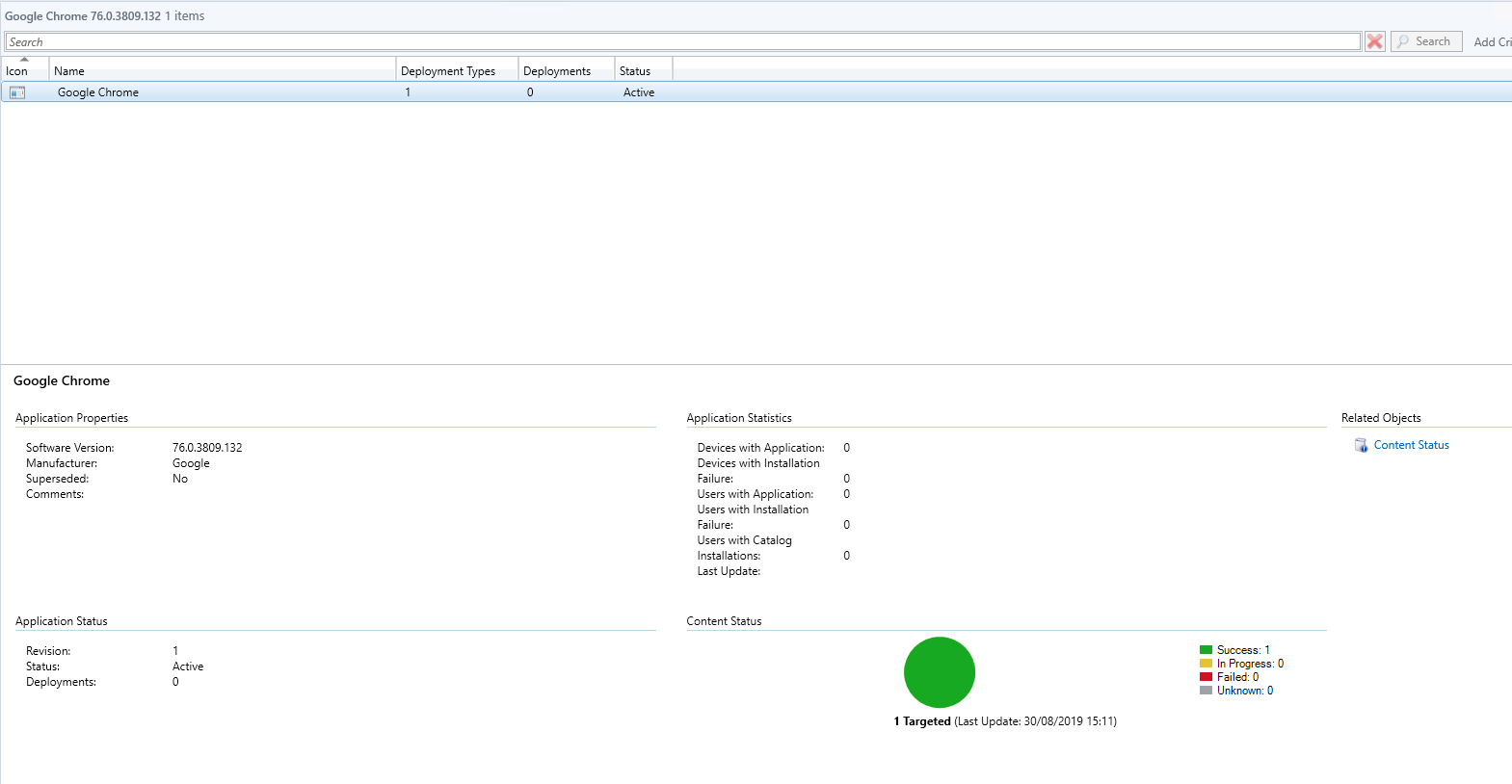The width and height of the screenshot is (1512, 784).
Task: Focus the Search text field
Action: (682, 41)
